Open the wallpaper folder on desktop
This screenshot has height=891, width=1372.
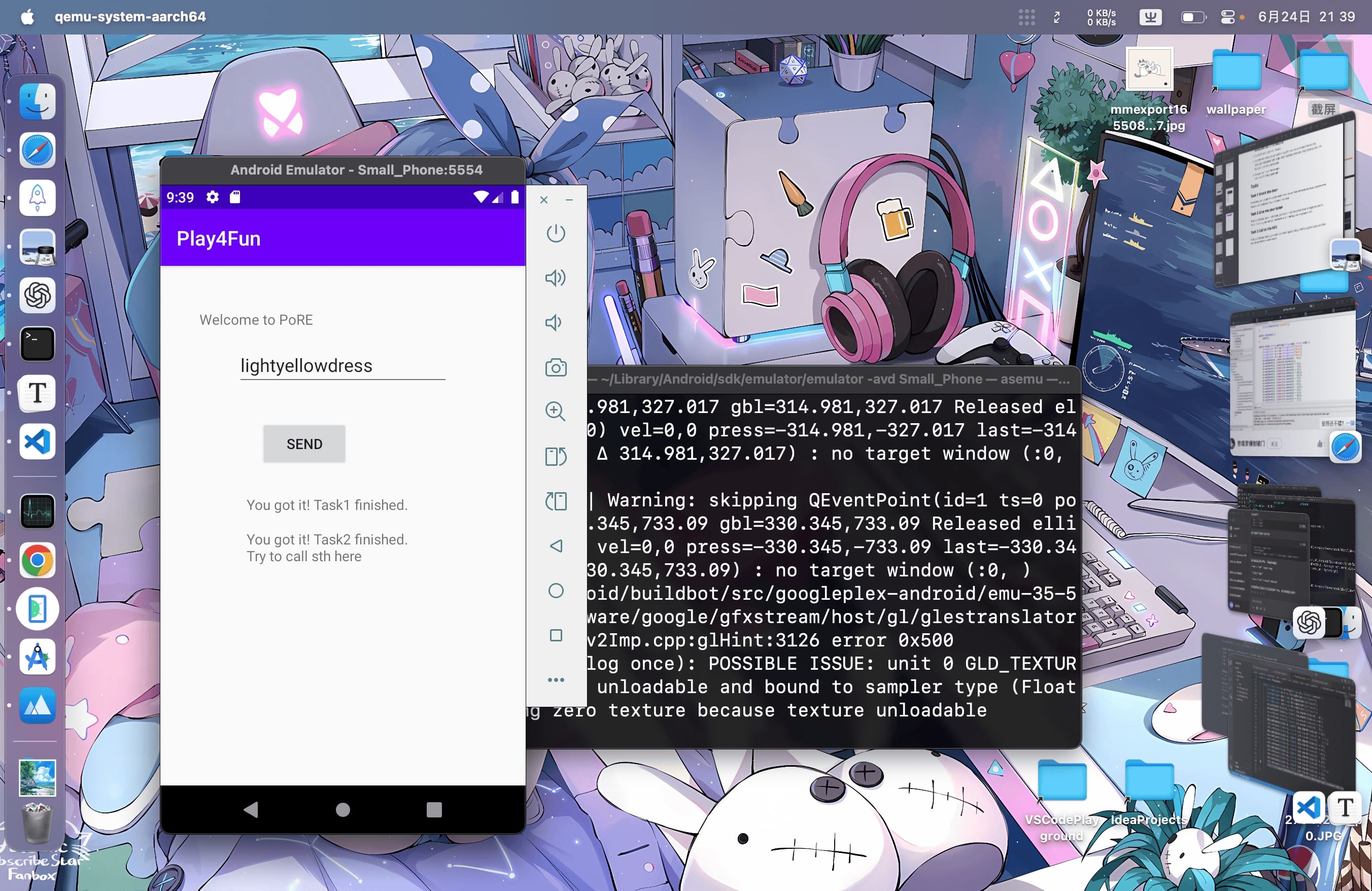[x=1236, y=71]
